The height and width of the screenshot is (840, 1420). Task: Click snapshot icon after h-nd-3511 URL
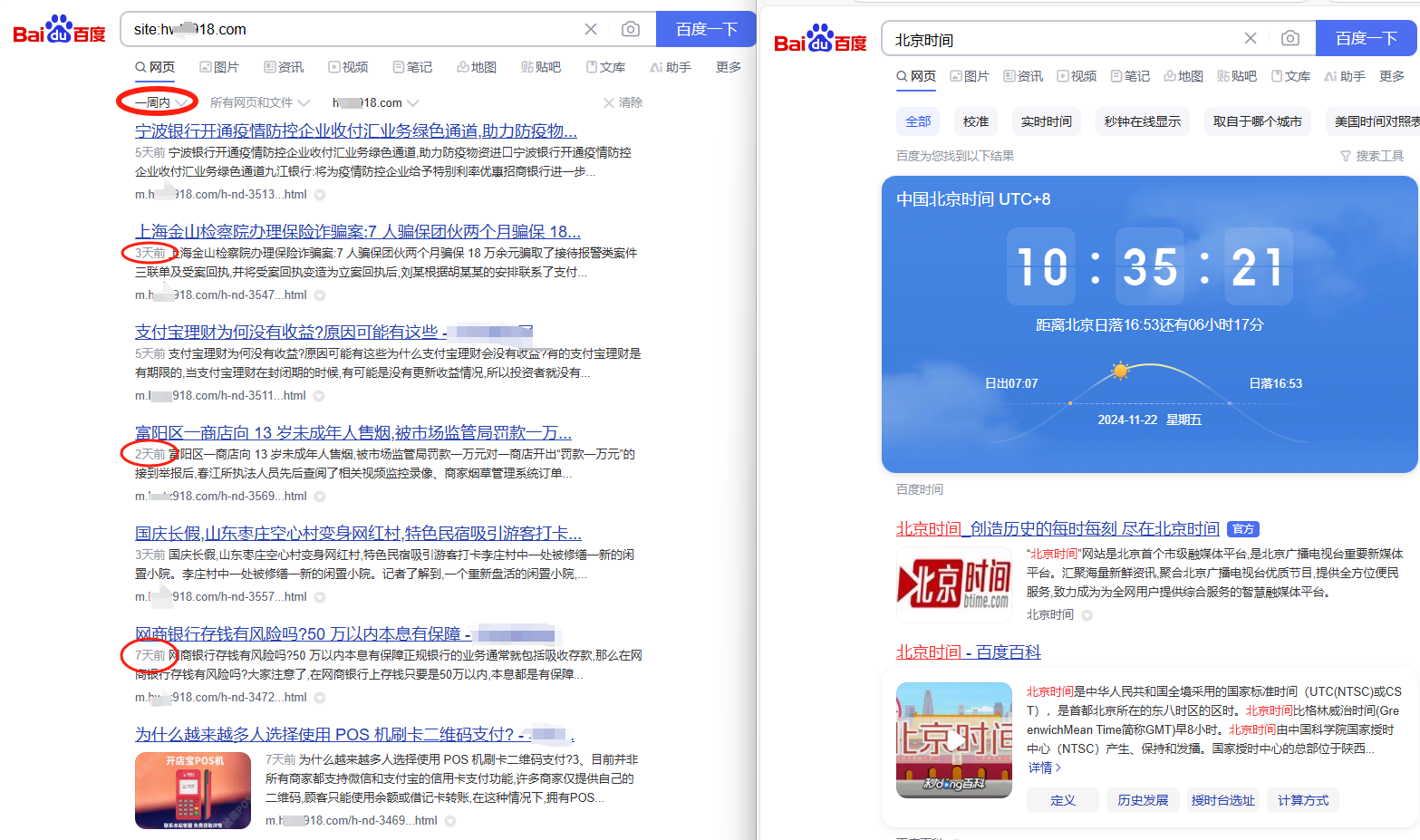click(319, 396)
